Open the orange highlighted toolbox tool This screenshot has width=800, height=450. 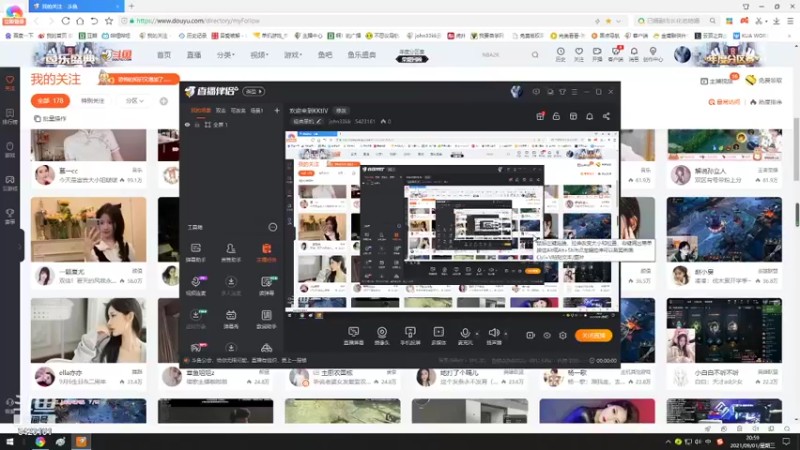coord(266,253)
